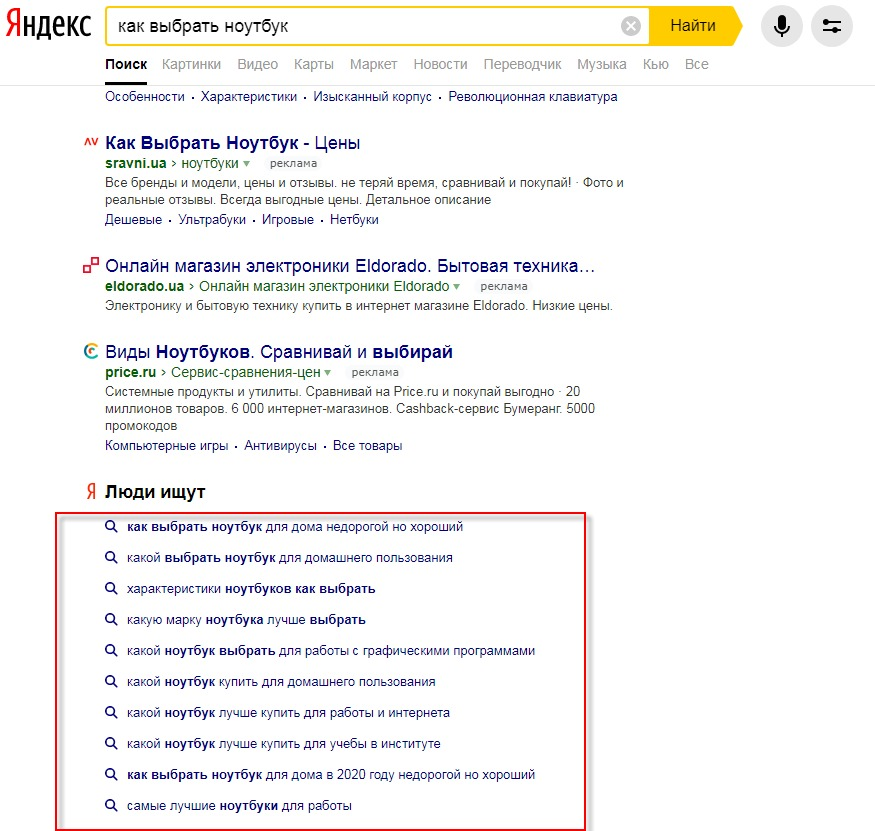Open the Карты tab
The width and height of the screenshot is (875, 831).
[x=314, y=64]
